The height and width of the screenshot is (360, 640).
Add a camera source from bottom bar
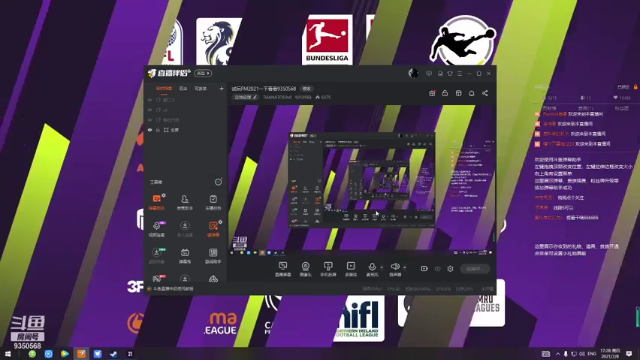(305, 269)
